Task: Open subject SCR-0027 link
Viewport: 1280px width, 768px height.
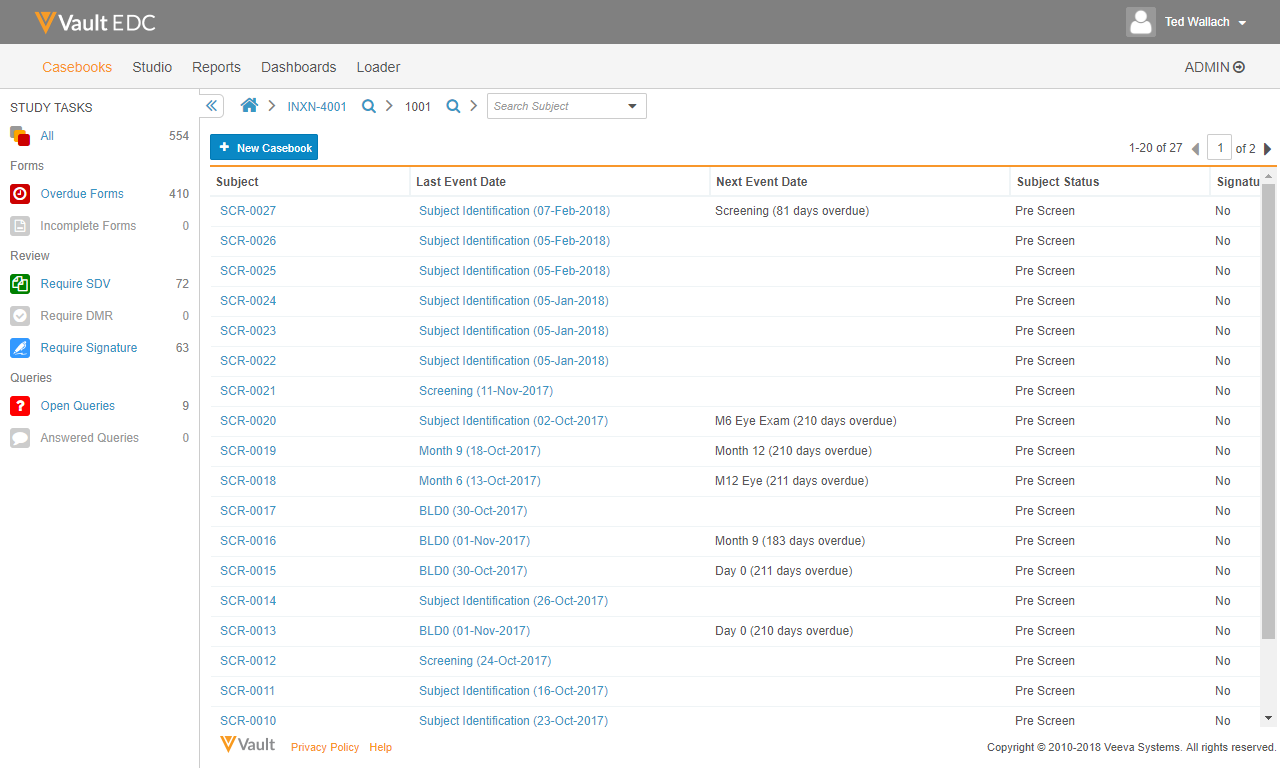Action: pos(248,211)
